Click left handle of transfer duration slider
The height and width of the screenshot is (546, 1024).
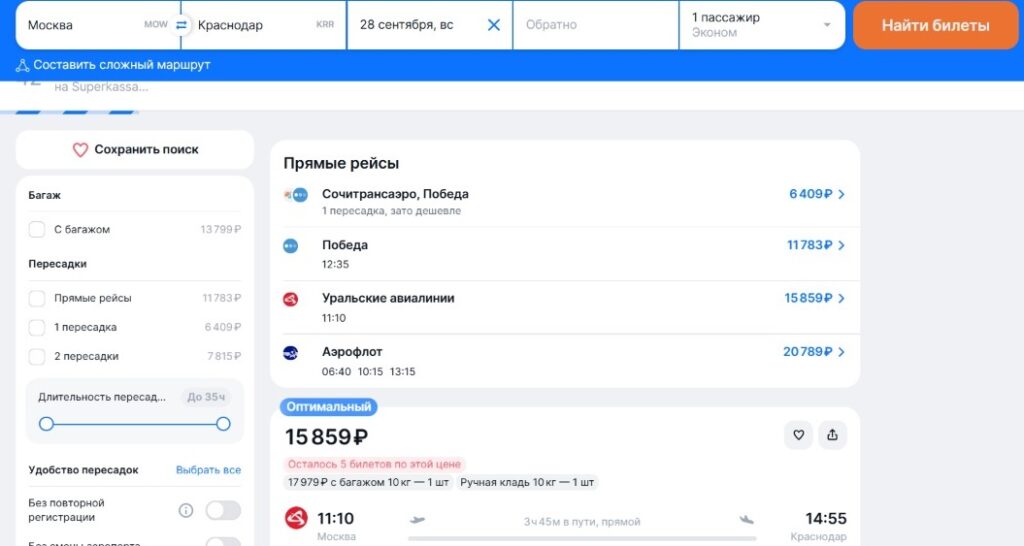(x=46, y=424)
